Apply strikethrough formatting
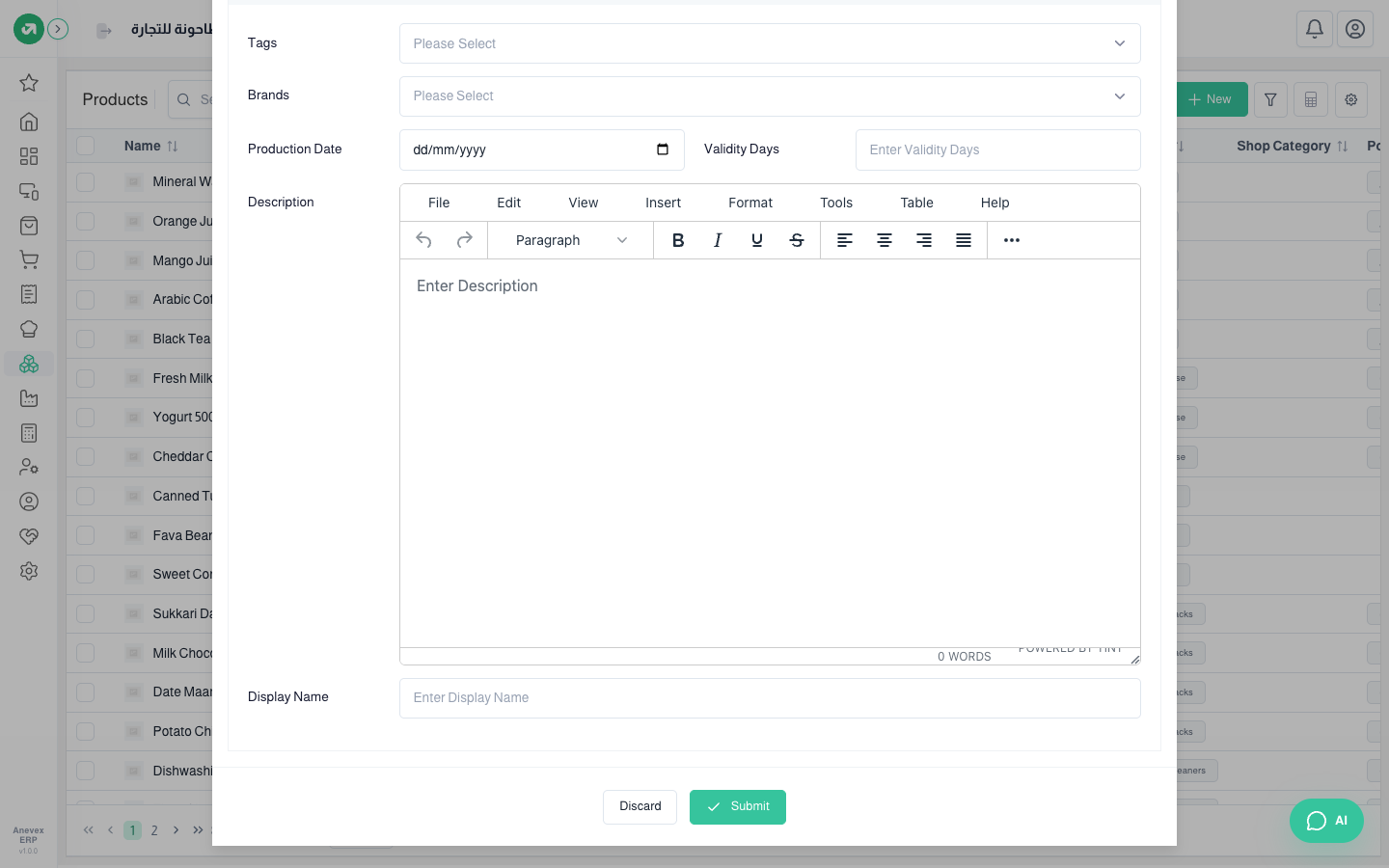 pyautogui.click(x=797, y=240)
